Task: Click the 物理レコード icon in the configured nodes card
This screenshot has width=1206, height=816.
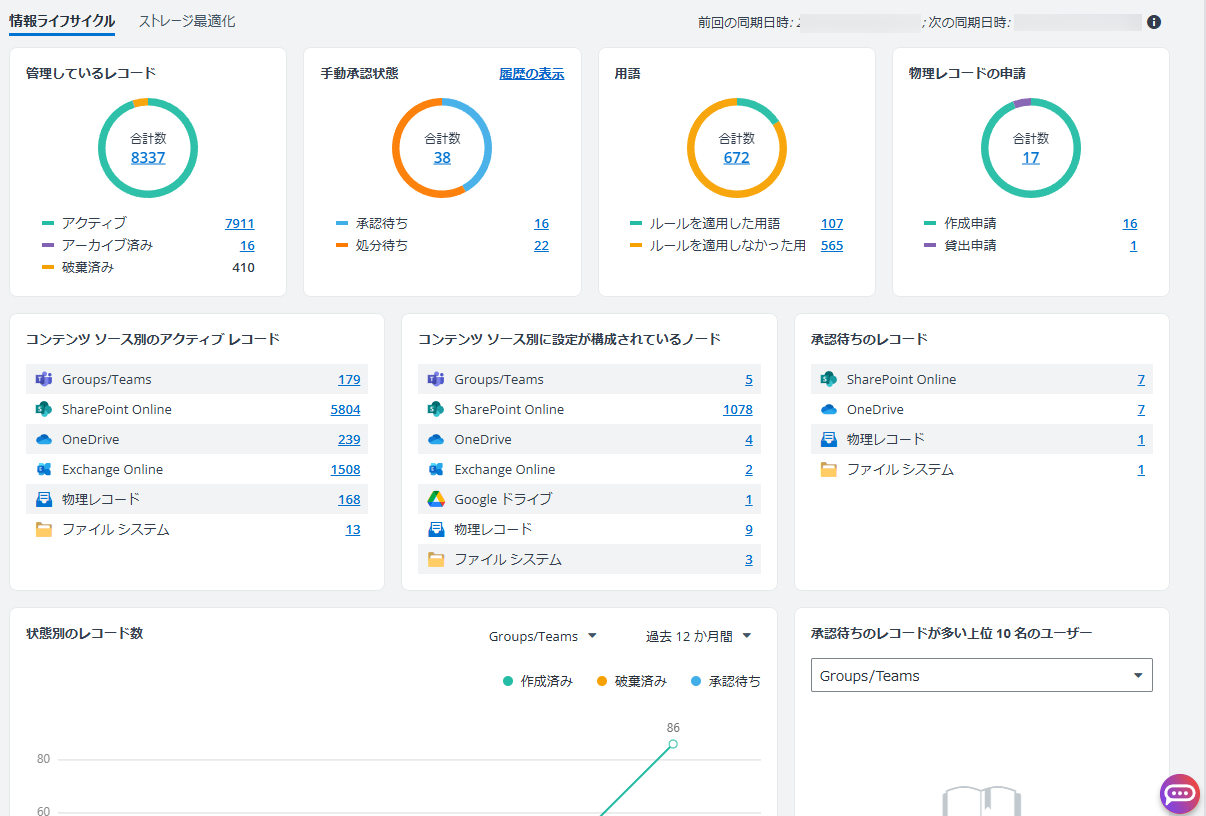Action: tap(436, 529)
